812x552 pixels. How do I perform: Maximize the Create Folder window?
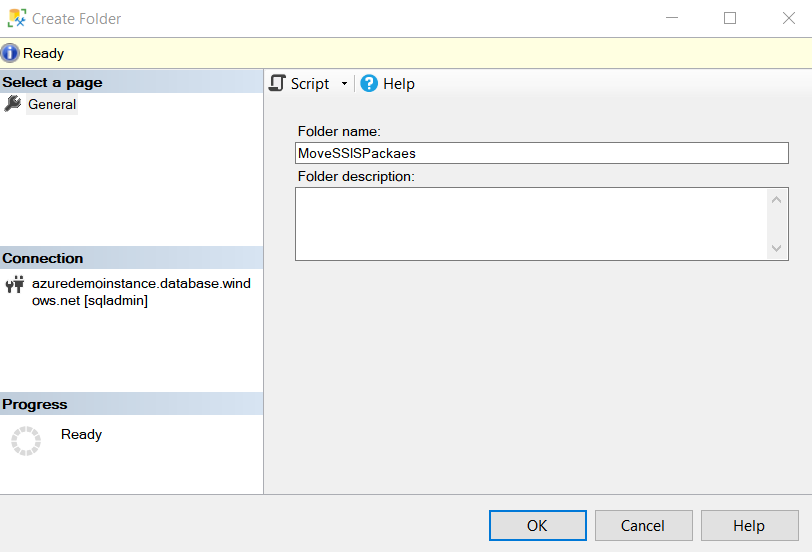click(x=730, y=18)
